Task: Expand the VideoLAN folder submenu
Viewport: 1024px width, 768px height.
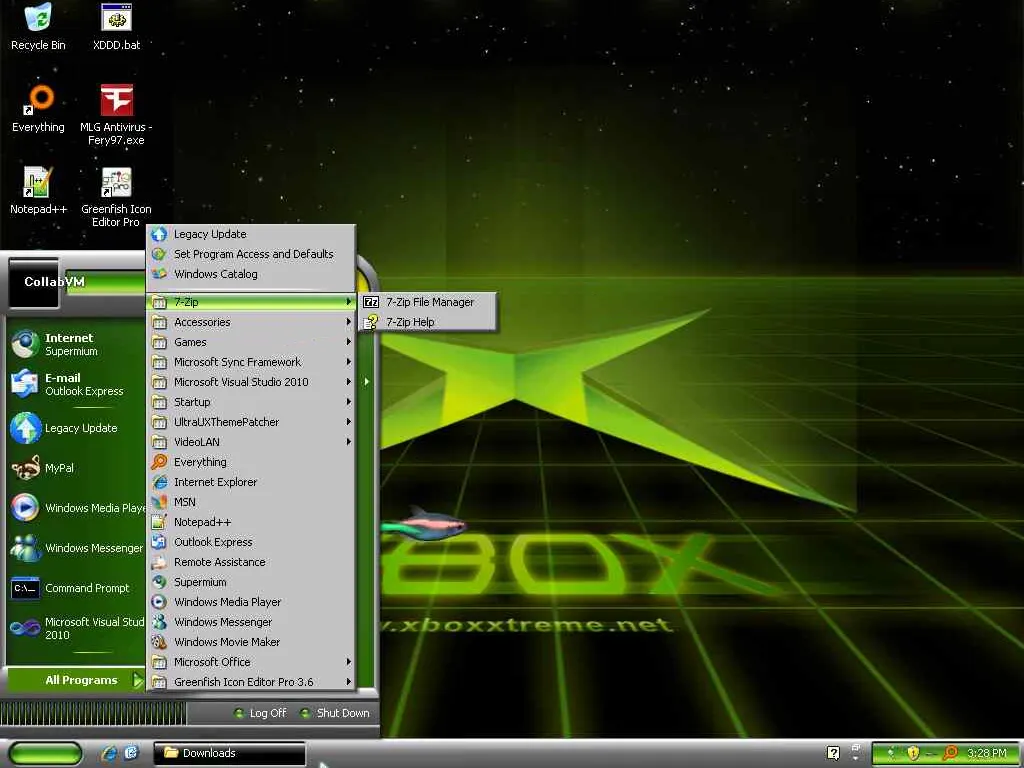Action: click(x=251, y=442)
